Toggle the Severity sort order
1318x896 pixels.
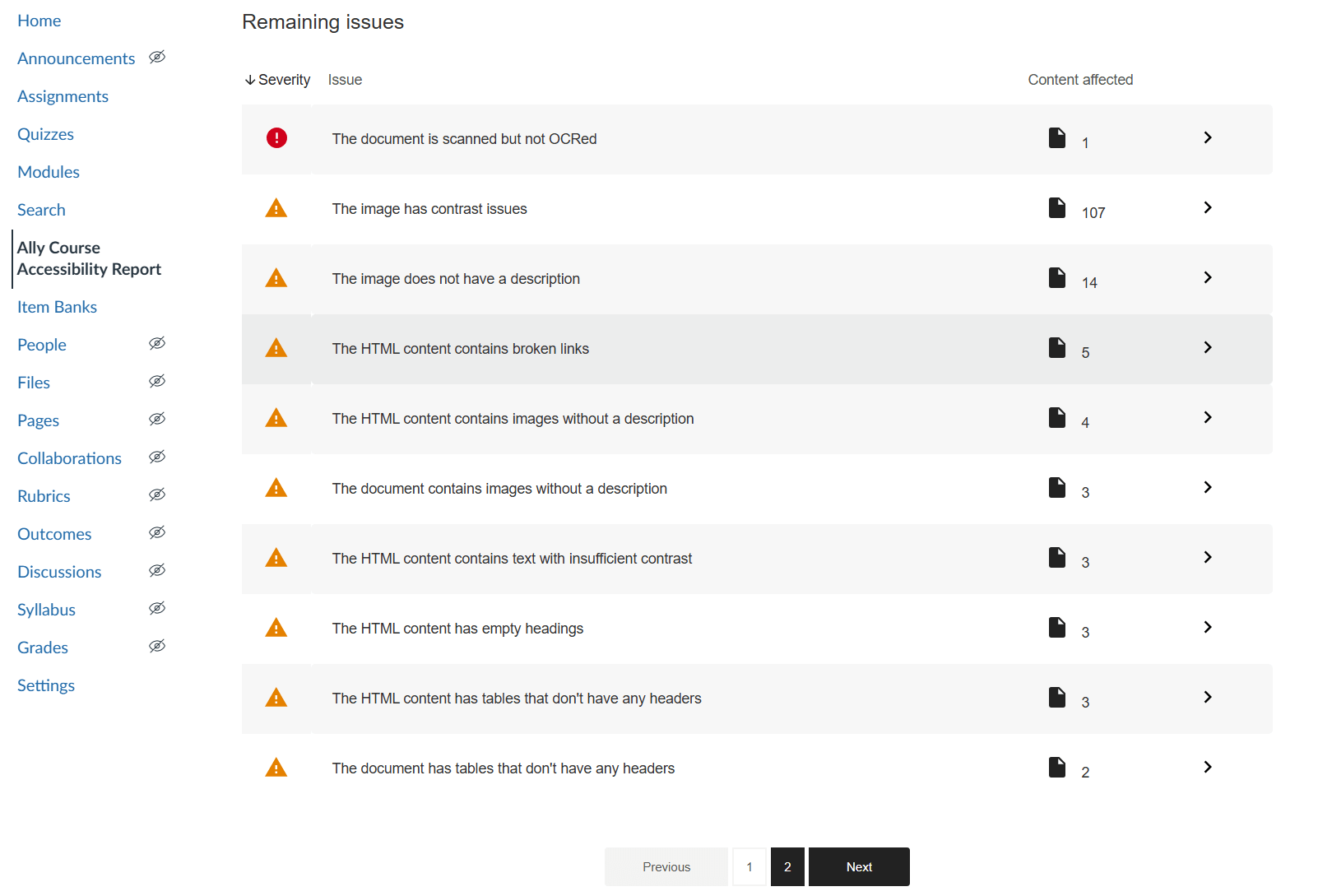(277, 79)
